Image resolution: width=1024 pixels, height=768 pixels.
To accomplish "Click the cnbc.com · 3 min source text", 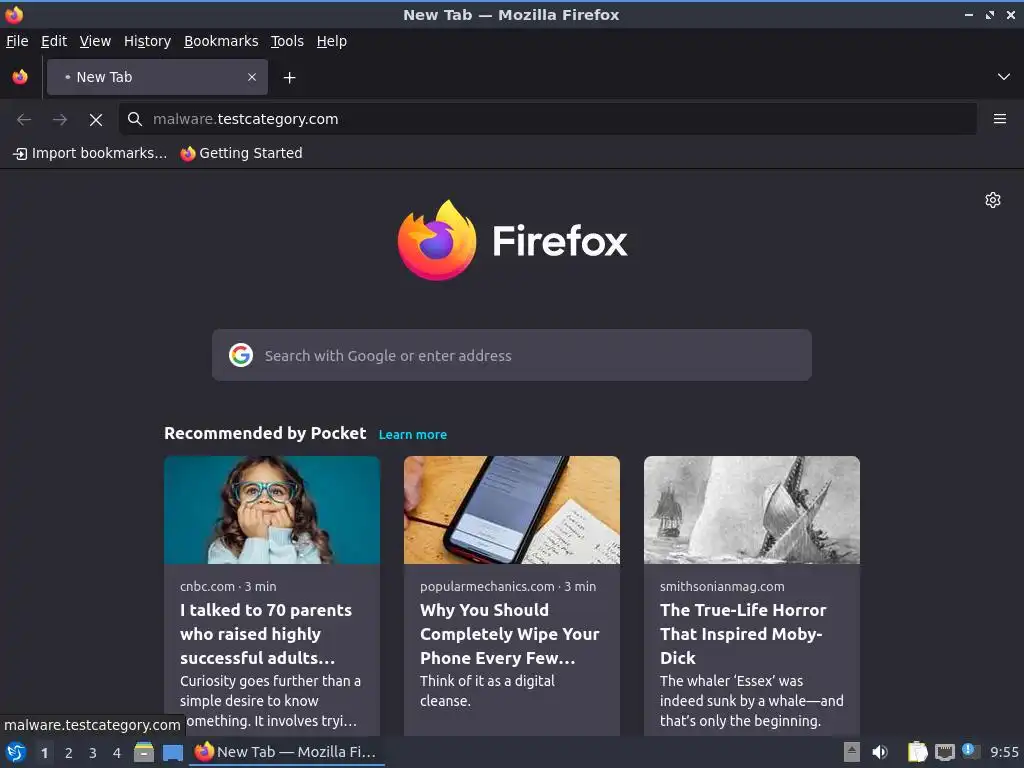I will pos(228,586).
